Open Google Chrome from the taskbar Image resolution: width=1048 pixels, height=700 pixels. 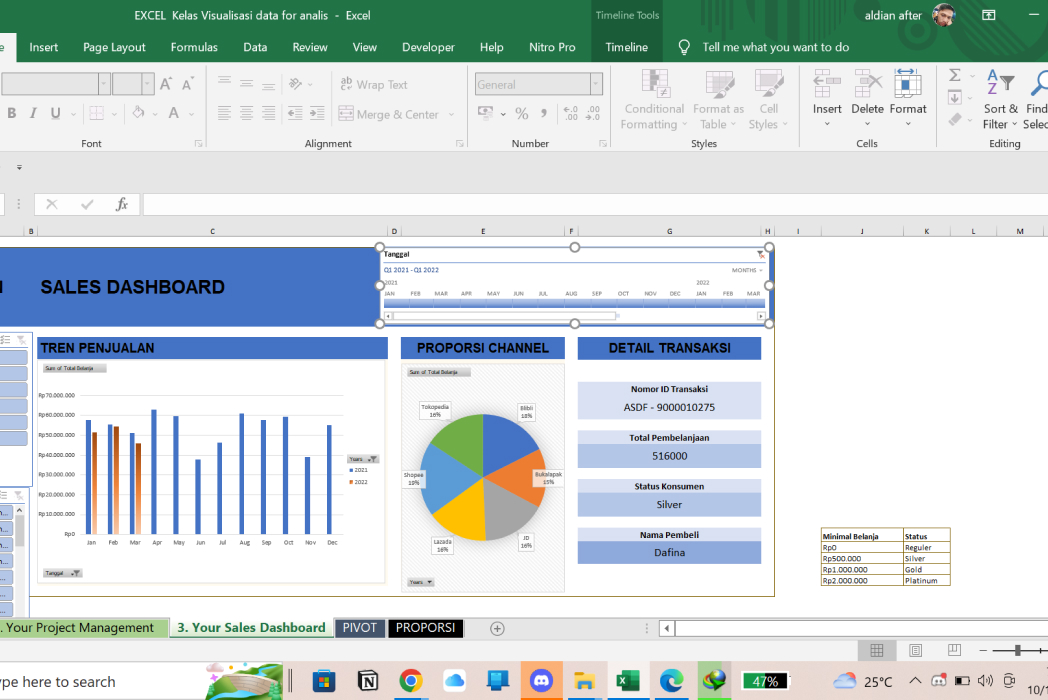(411, 681)
